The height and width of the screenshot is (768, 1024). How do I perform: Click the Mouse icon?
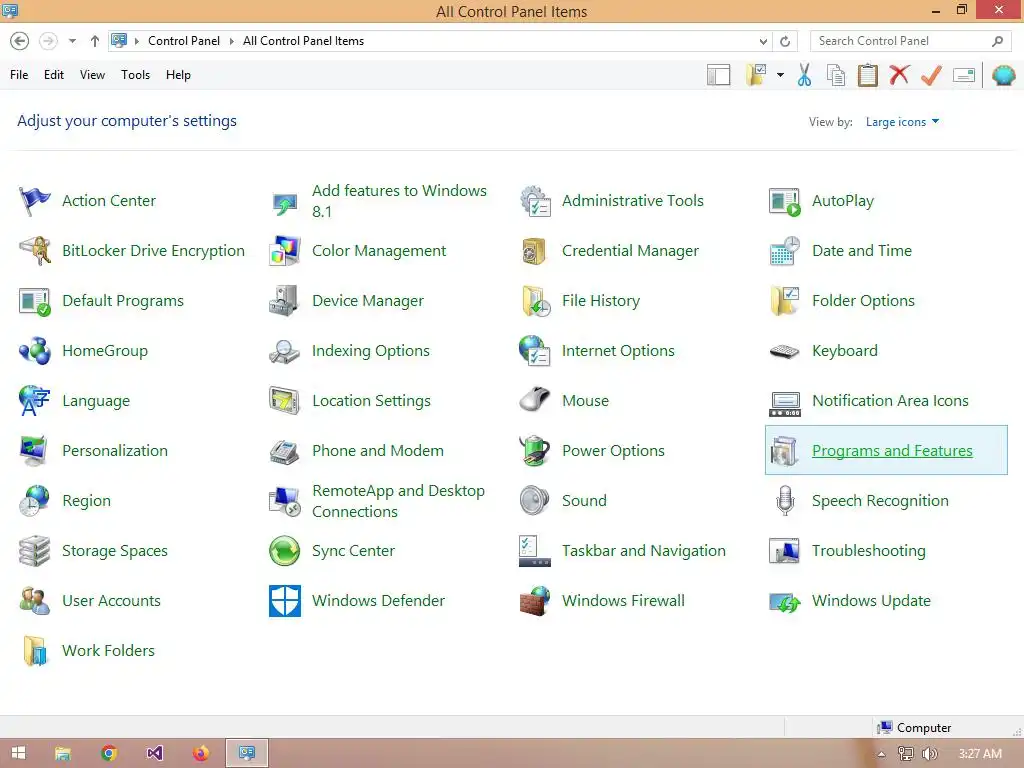point(535,401)
